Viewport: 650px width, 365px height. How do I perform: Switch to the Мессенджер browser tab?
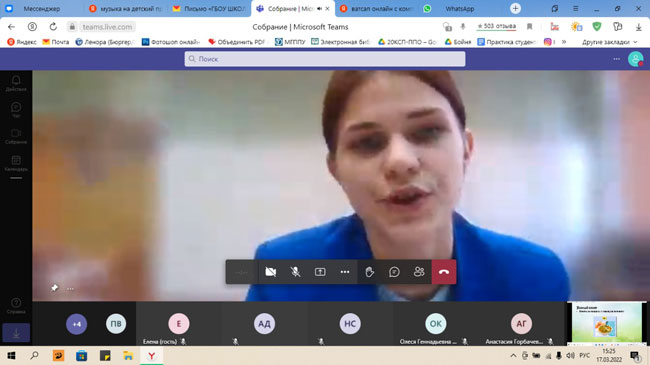coord(41,9)
